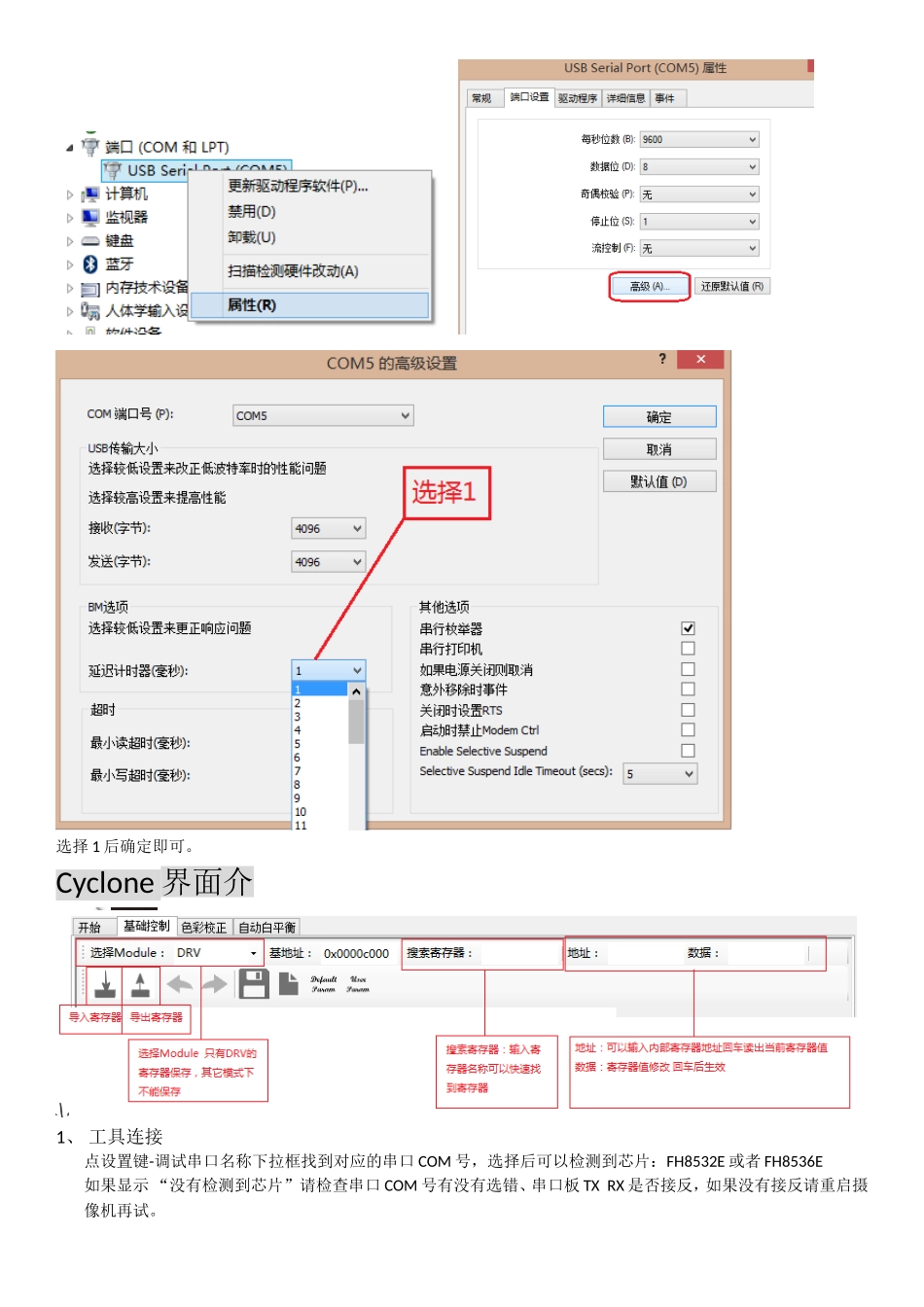Click the 计算机 computer icon
The image size is (924, 1307).
(x=90, y=194)
